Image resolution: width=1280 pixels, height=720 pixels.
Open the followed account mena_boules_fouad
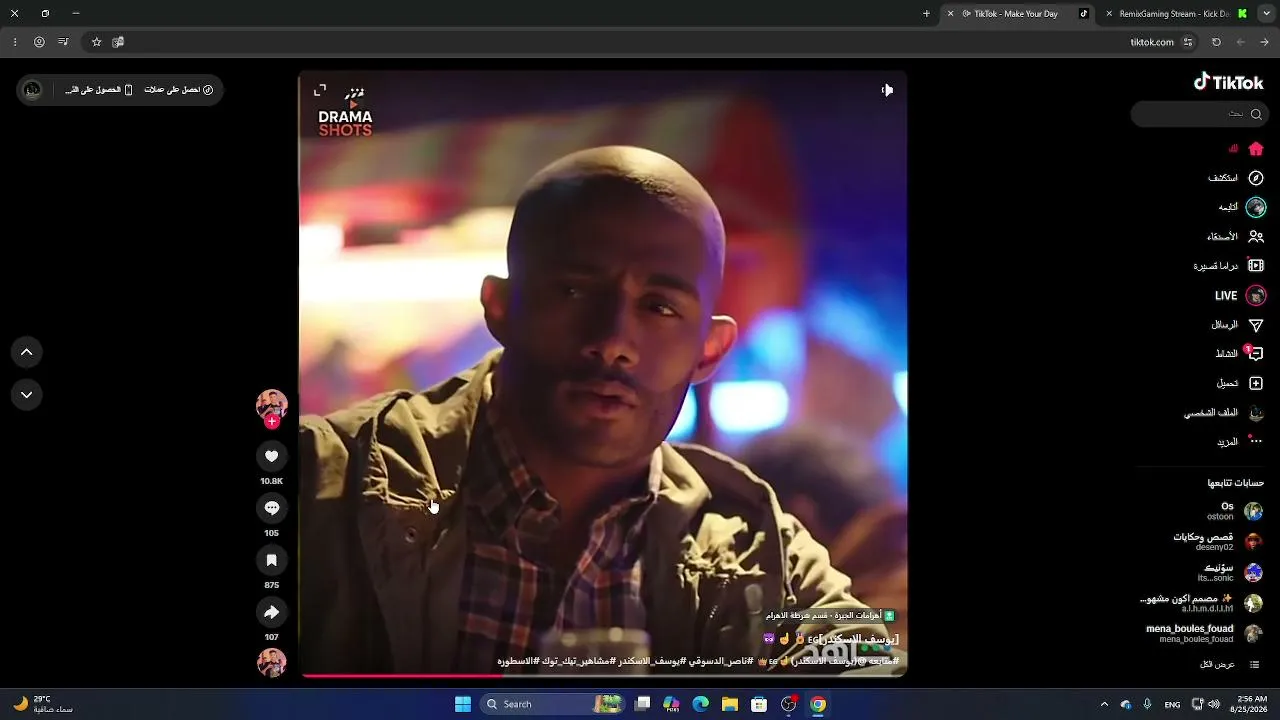pyautogui.click(x=1205, y=633)
